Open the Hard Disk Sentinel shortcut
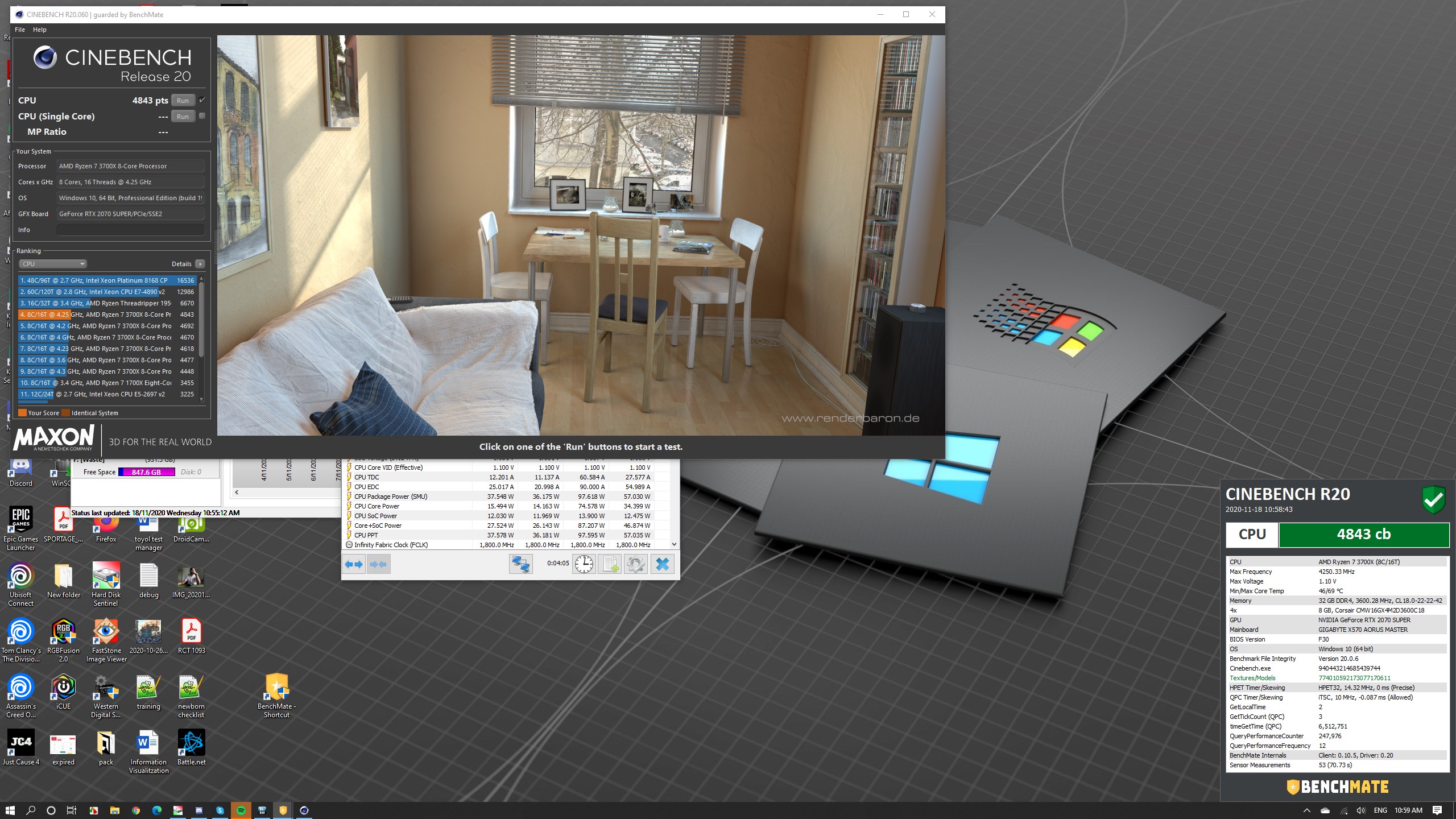Screen dimensions: 1456x819 point(106,584)
